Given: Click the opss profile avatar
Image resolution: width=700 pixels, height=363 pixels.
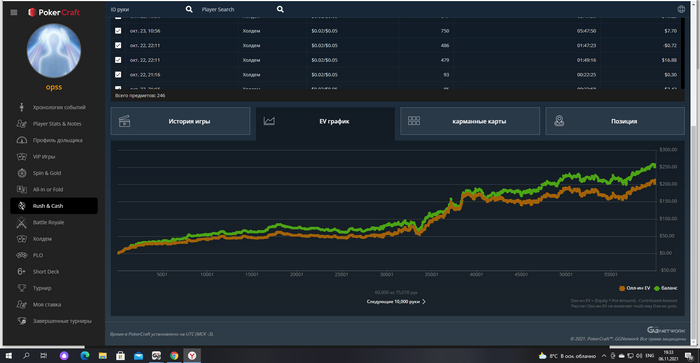Looking at the screenshot, I should pyautogui.click(x=54, y=50).
